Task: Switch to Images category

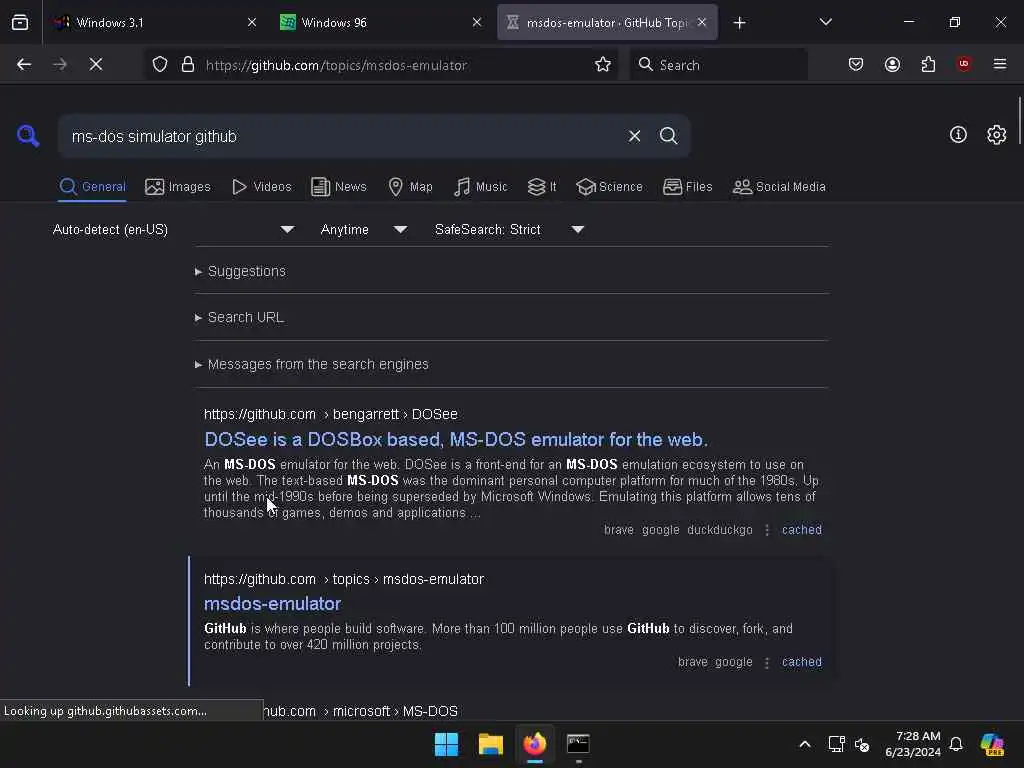Action: 178,187
